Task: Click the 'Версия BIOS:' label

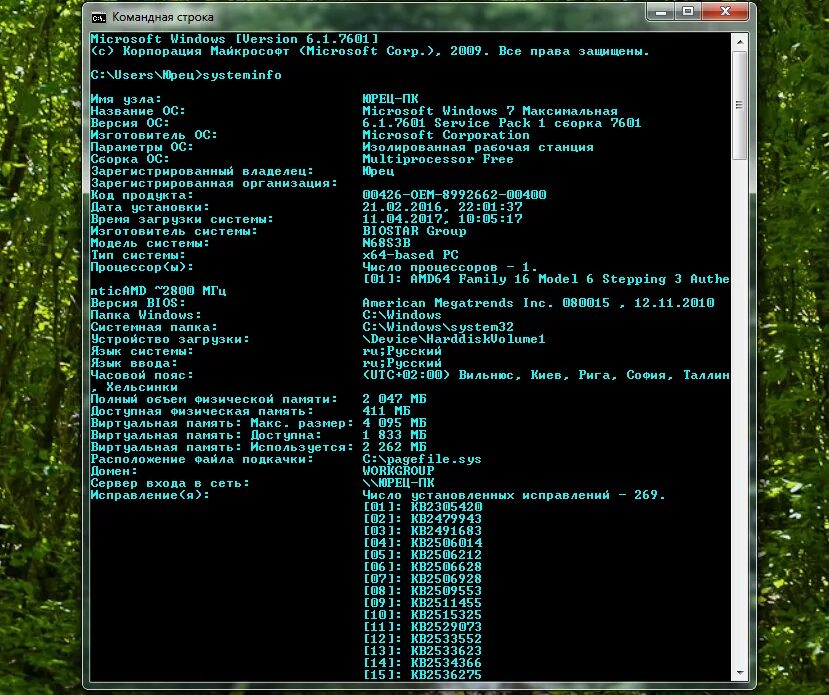Action: pyautogui.click(x=138, y=303)
